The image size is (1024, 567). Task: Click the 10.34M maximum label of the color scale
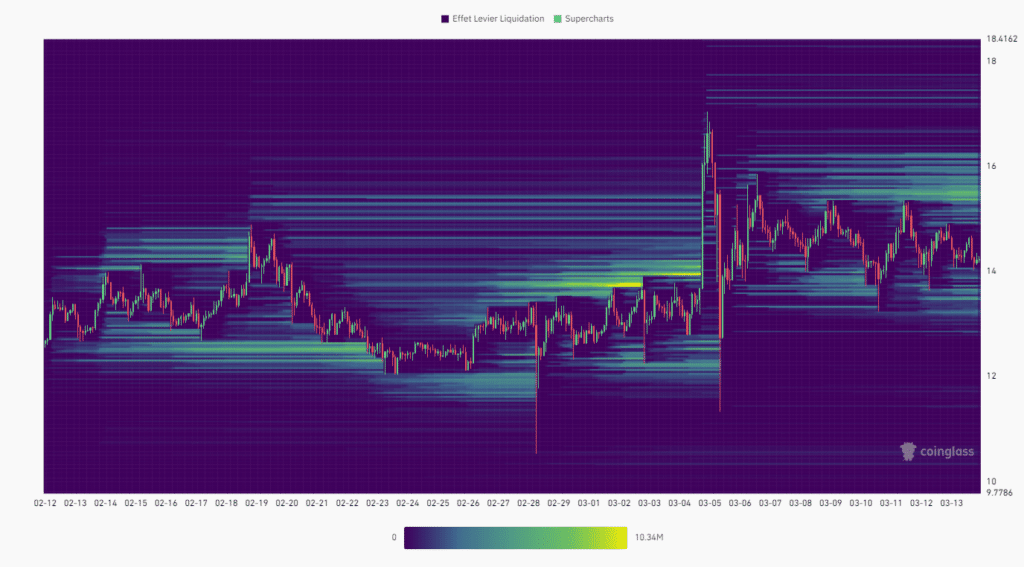(x=650, y=538)
